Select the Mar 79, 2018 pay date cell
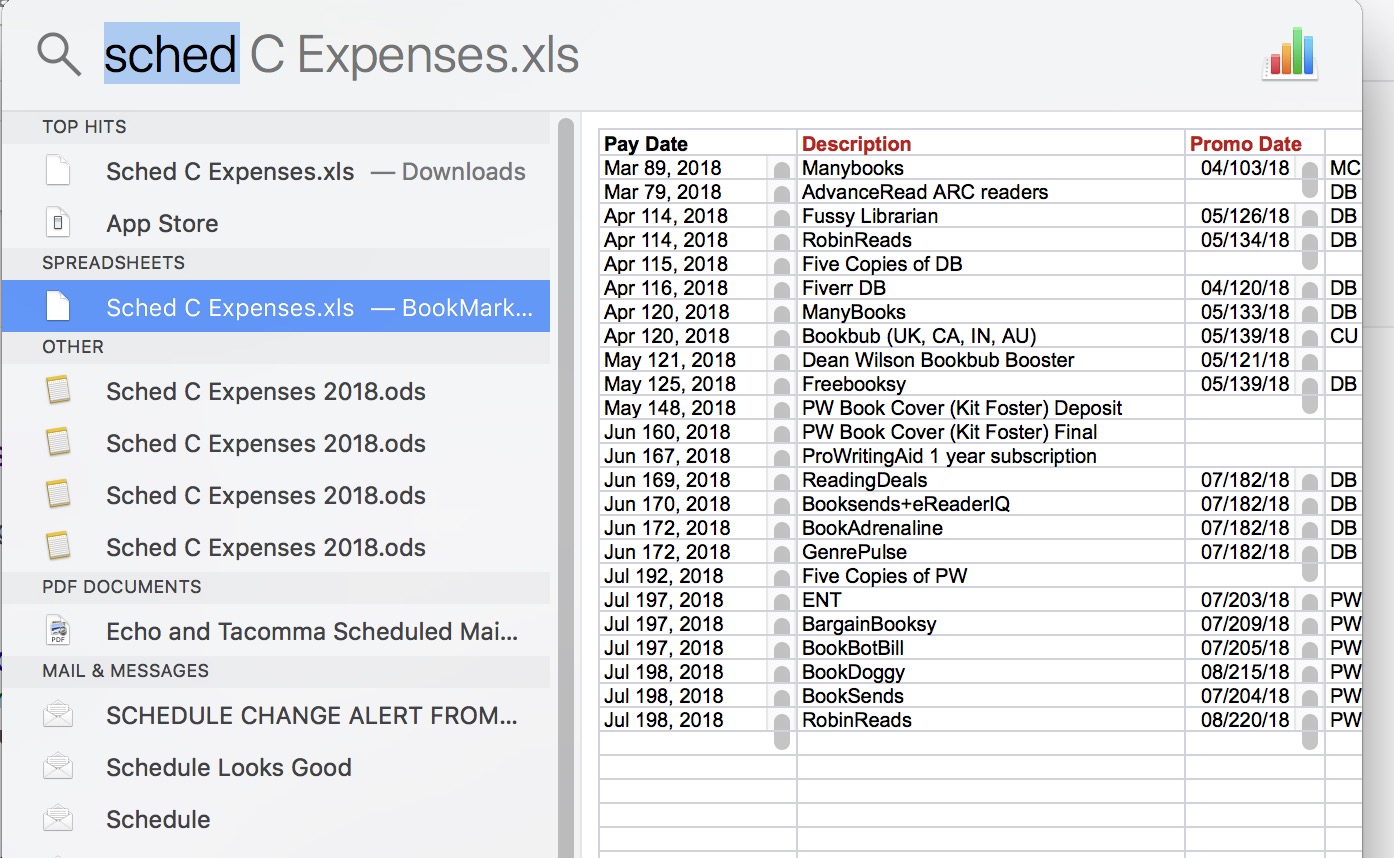This screenshot has height=858, width=1394. (698, 192)
